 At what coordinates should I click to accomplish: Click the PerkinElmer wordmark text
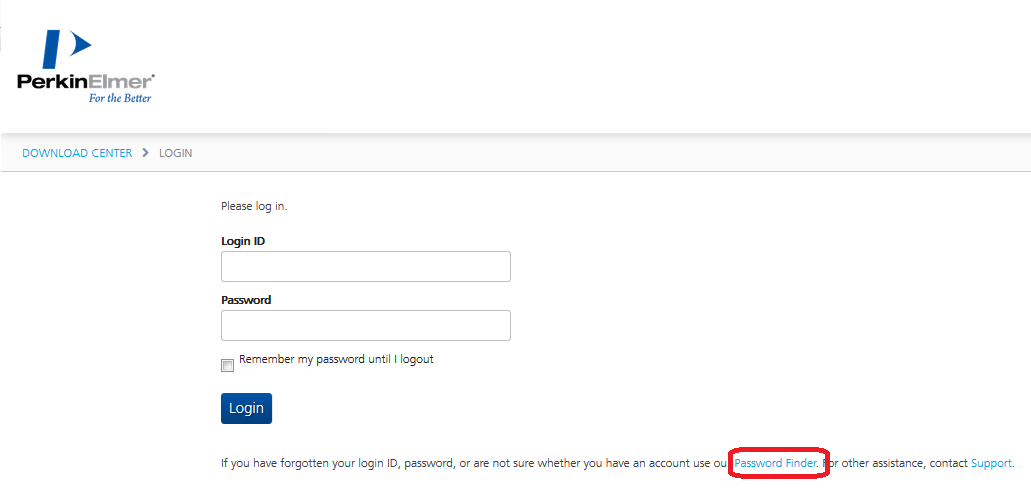[x=85, y=82]
